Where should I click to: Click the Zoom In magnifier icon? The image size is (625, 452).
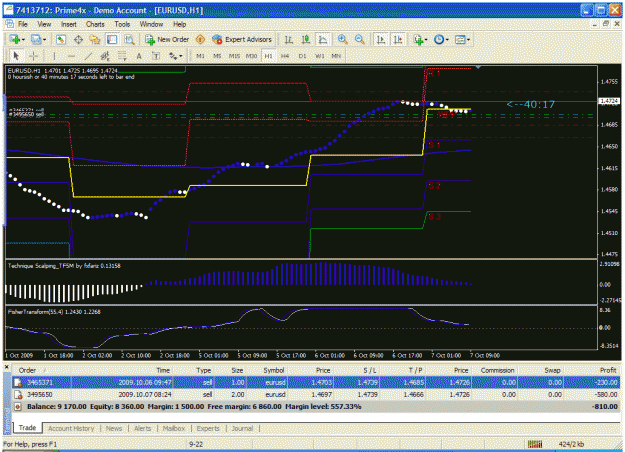point(342,39)
